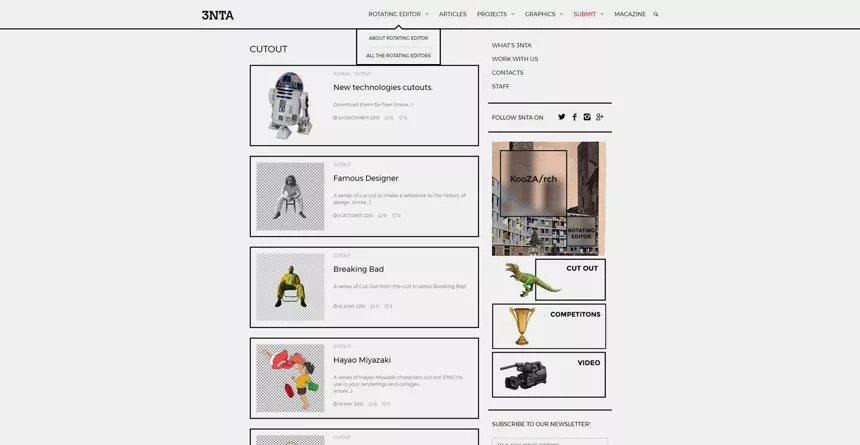Image resolution: width=860 pixels, height=445 pixels.
Task: Click the 3NTA site logo
Action: pyautogui.click(x=217, y=15)
